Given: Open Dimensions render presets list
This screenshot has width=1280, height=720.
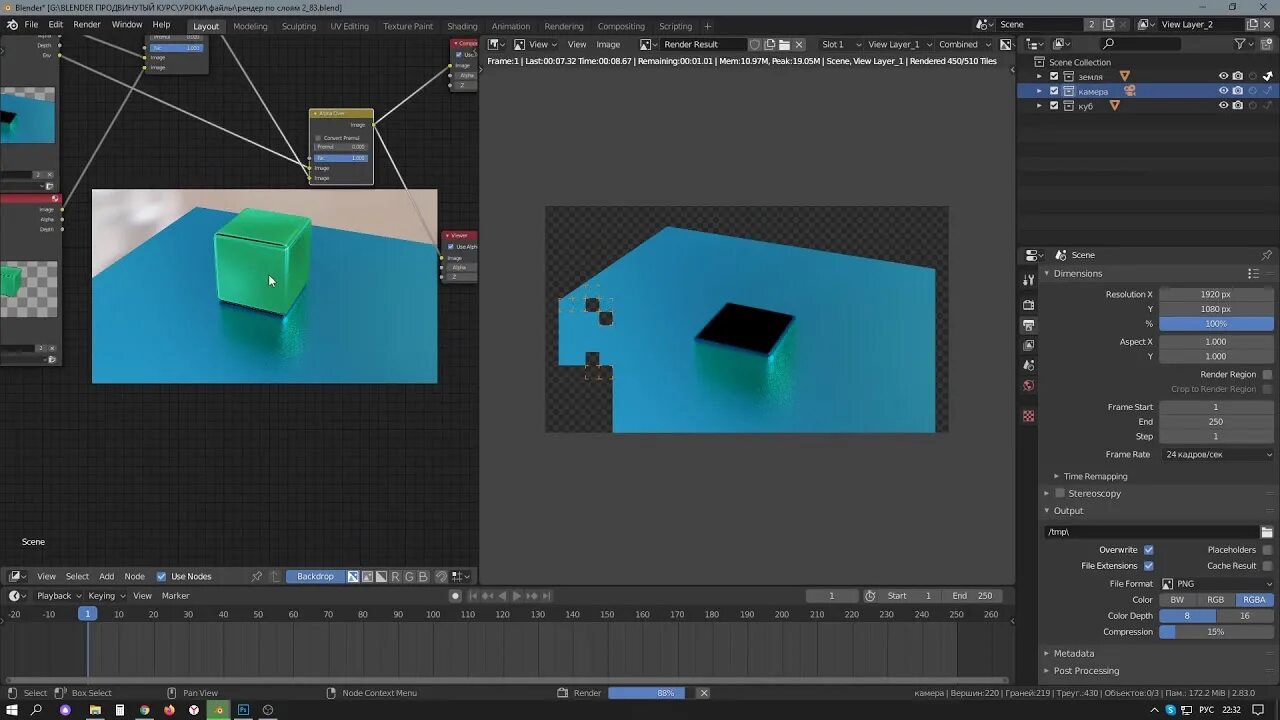Looking at the screenshot, I should [x=1253, y=273].
